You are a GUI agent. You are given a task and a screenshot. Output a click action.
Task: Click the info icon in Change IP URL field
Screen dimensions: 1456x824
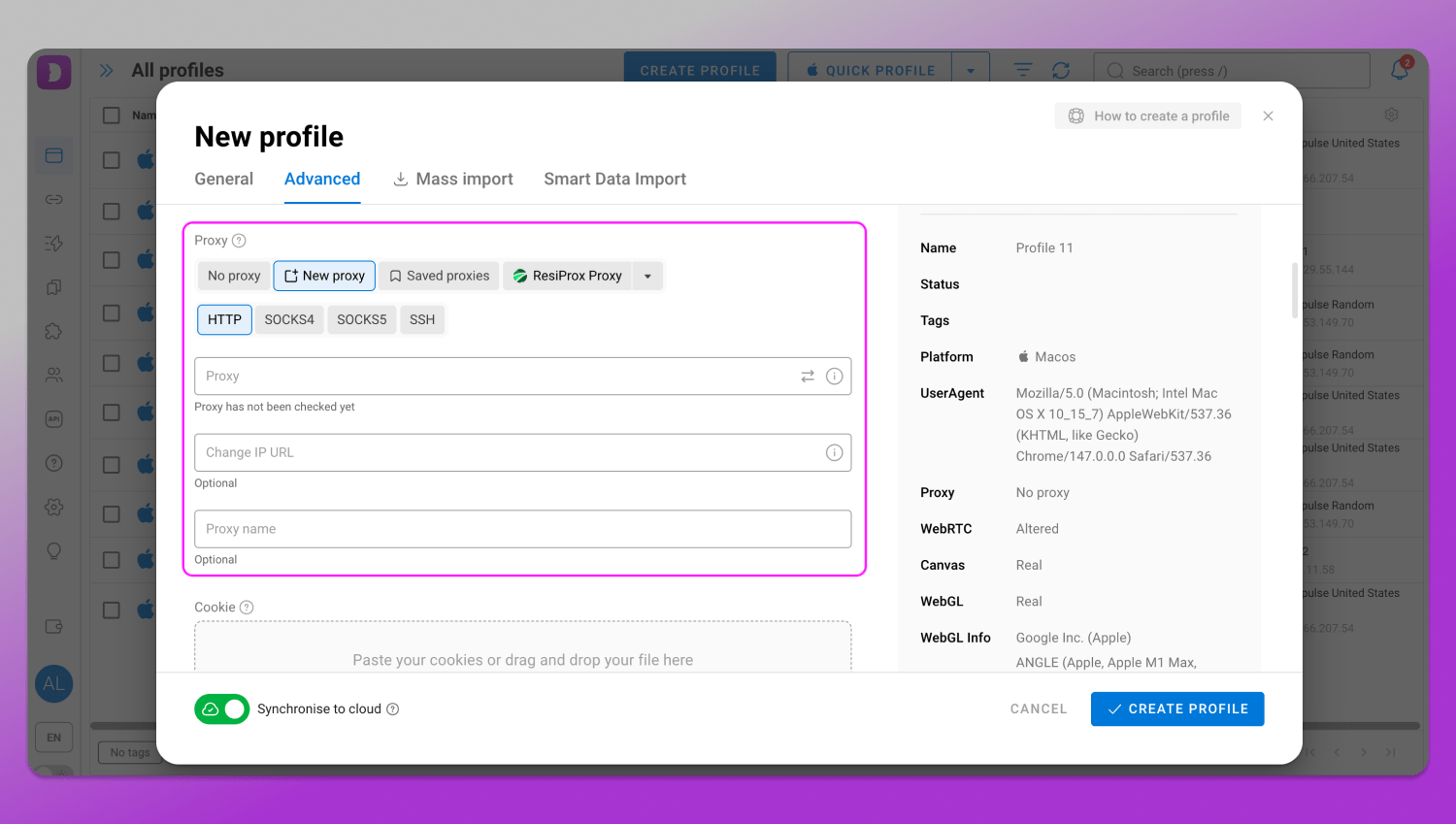coord(834,452)
